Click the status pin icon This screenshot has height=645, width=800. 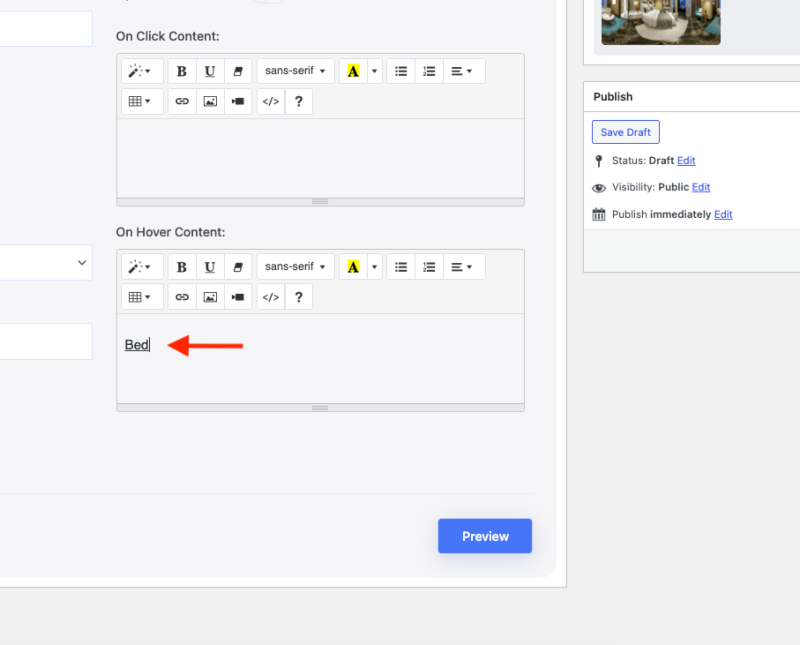599,161
